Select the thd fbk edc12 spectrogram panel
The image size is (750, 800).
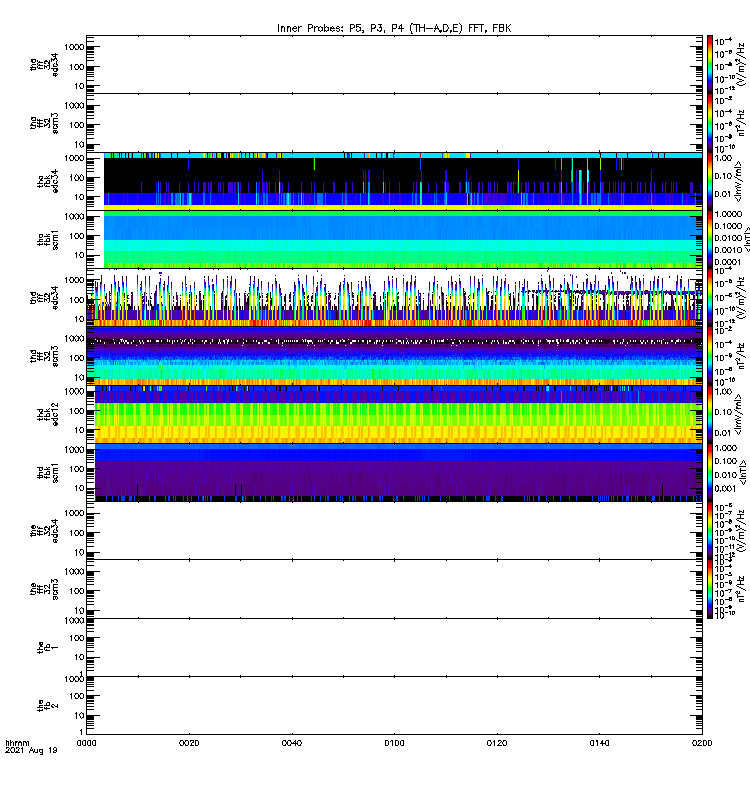pyautogui.click(x=394, y=414)
